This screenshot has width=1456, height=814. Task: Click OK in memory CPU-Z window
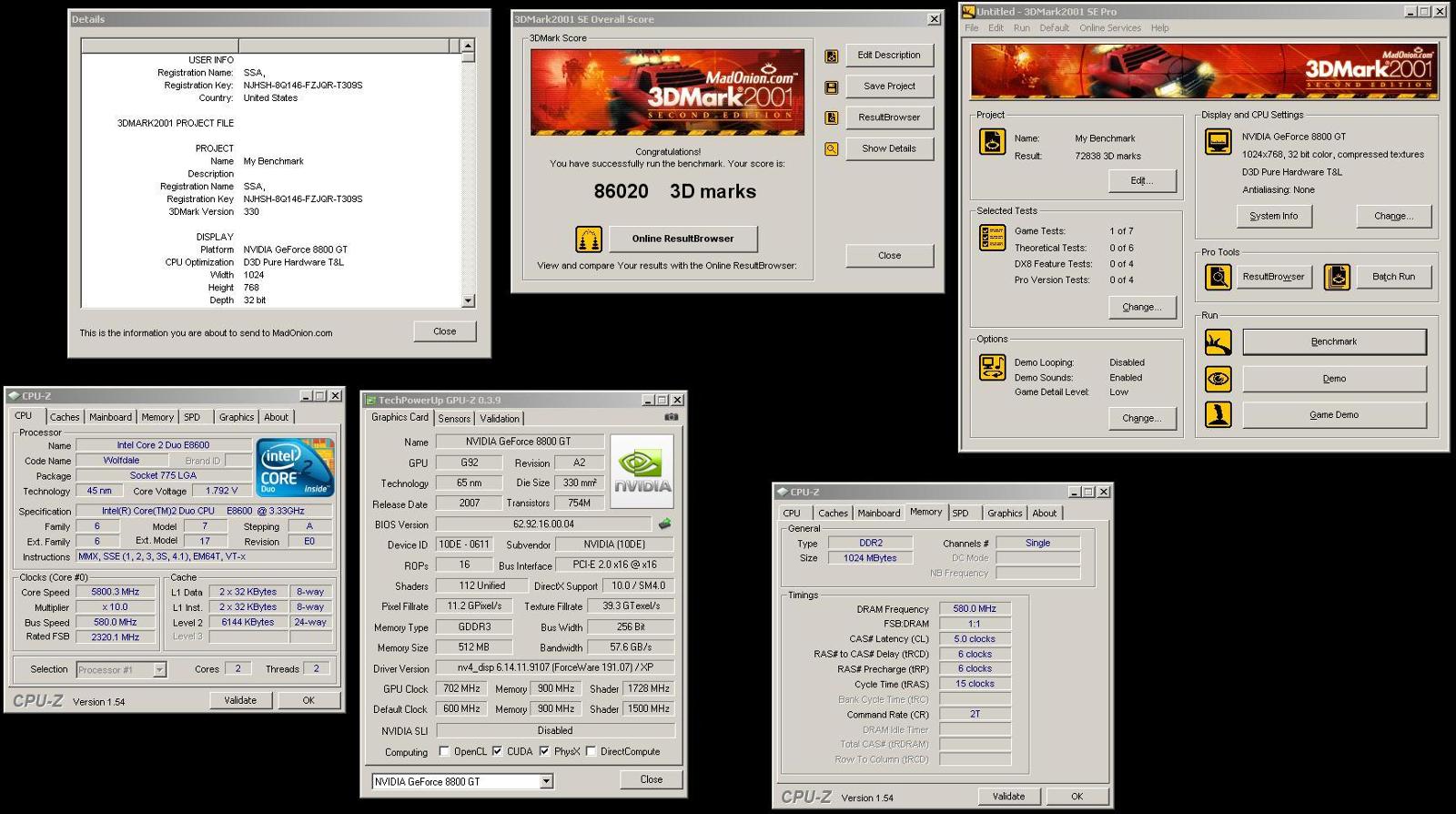tap(1077, 796)
